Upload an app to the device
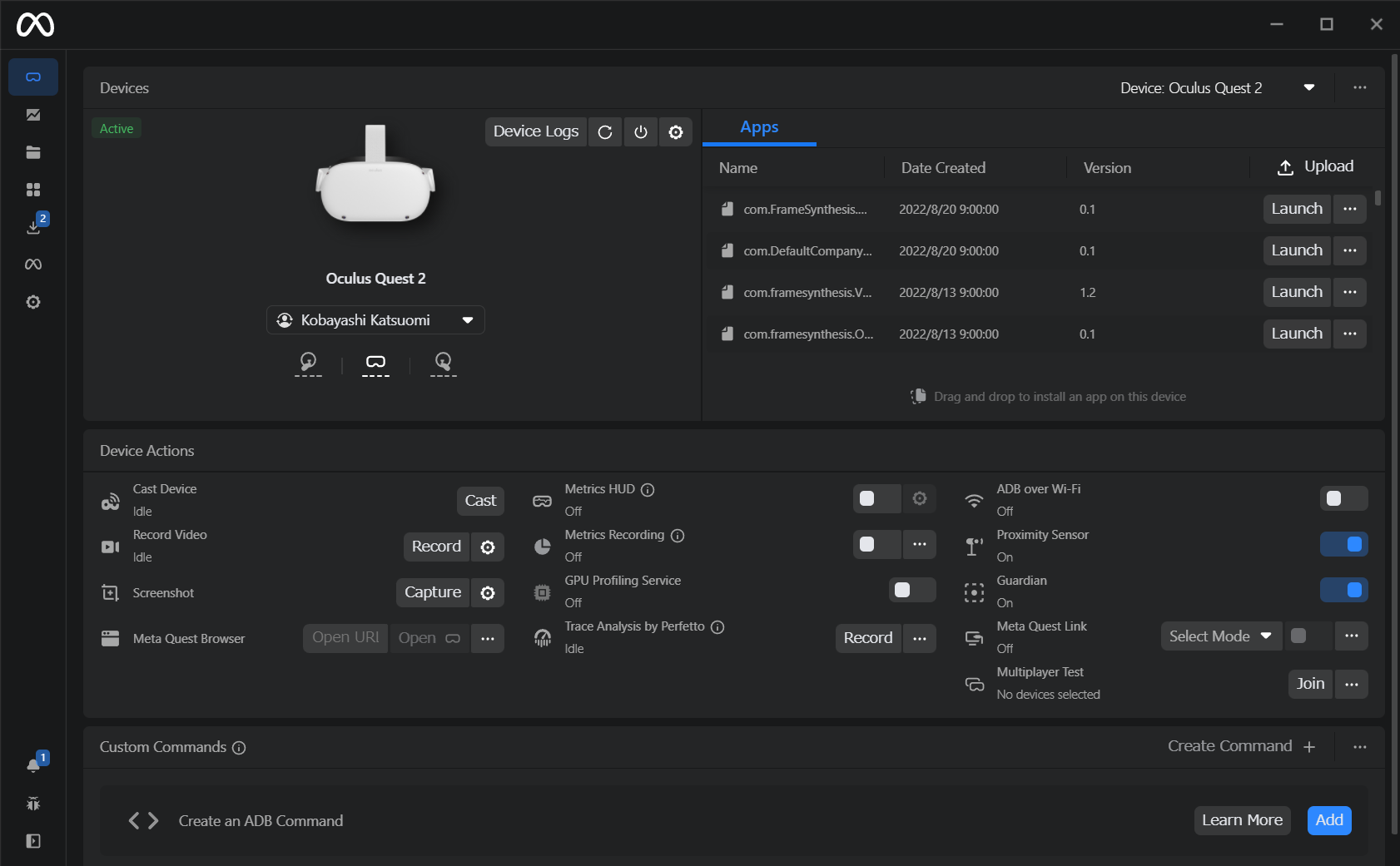 click(1316, 167)
